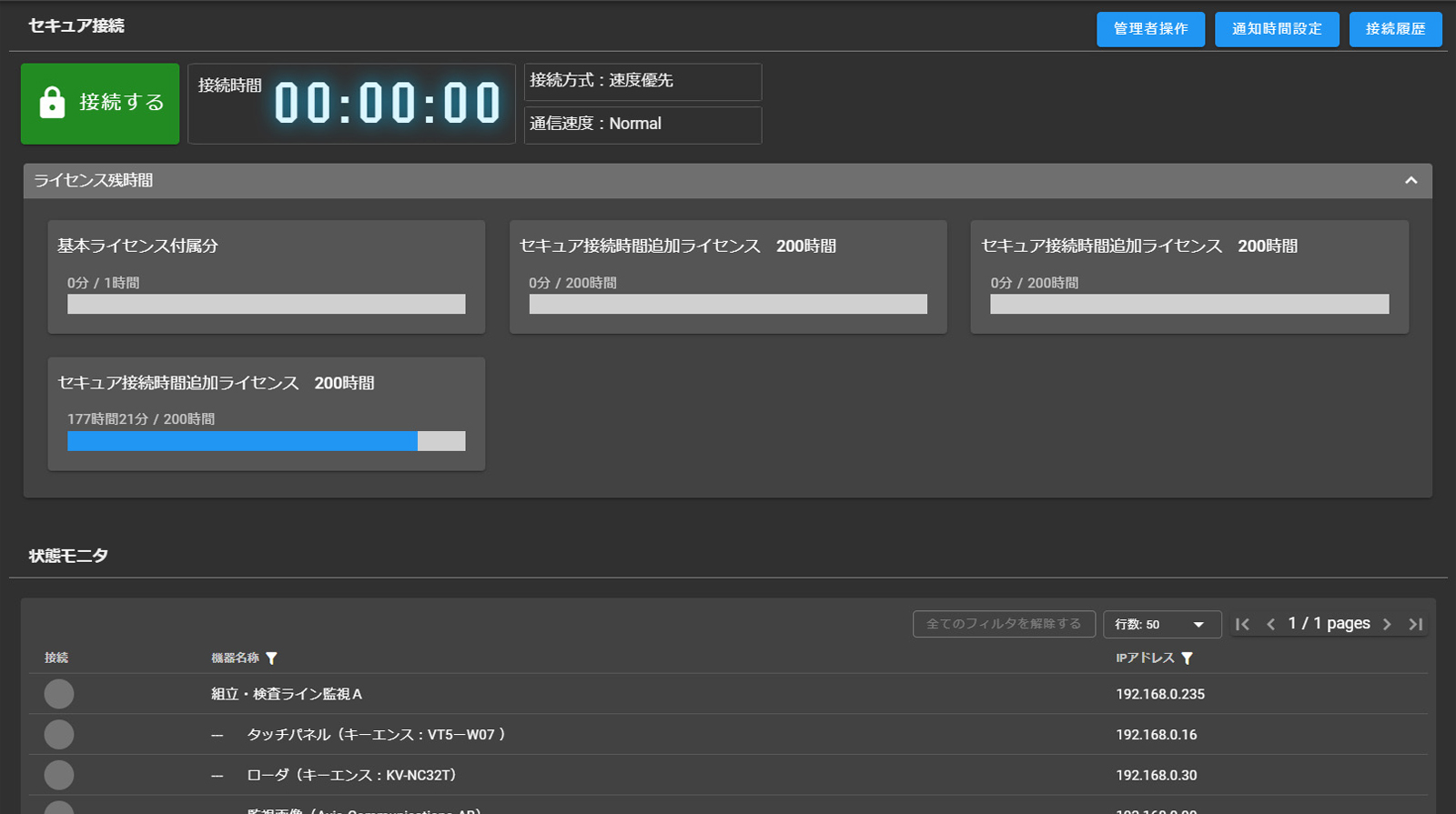Click status circle for 組立・検査ライン監視A
1456x814 pixels.
tap(59, 694)
